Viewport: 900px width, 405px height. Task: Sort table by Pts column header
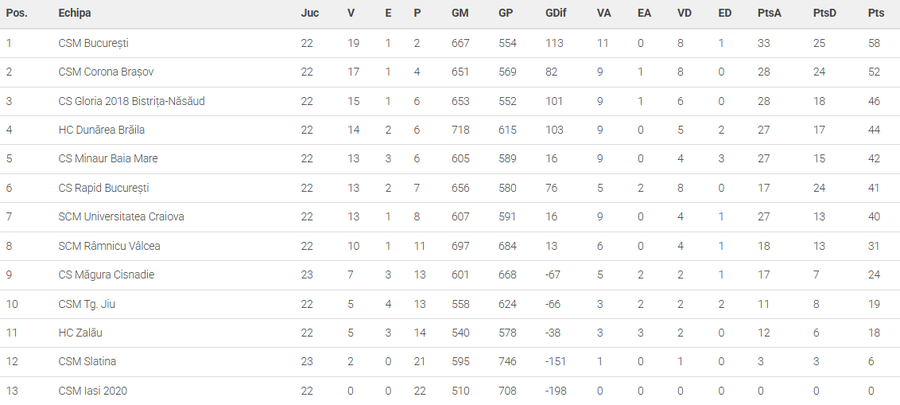(x=876, y=14)
